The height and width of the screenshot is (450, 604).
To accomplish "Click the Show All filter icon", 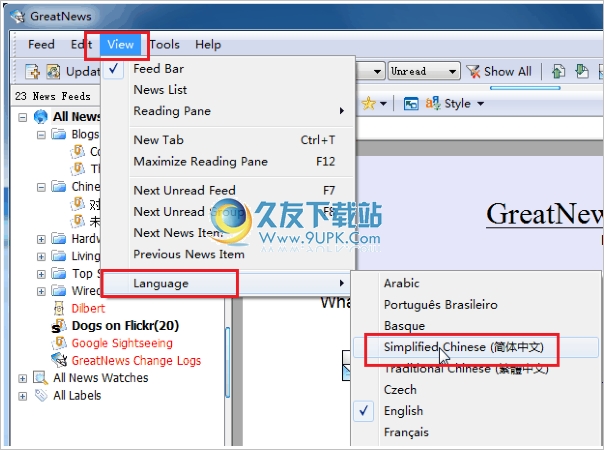I will coord(473,72).
